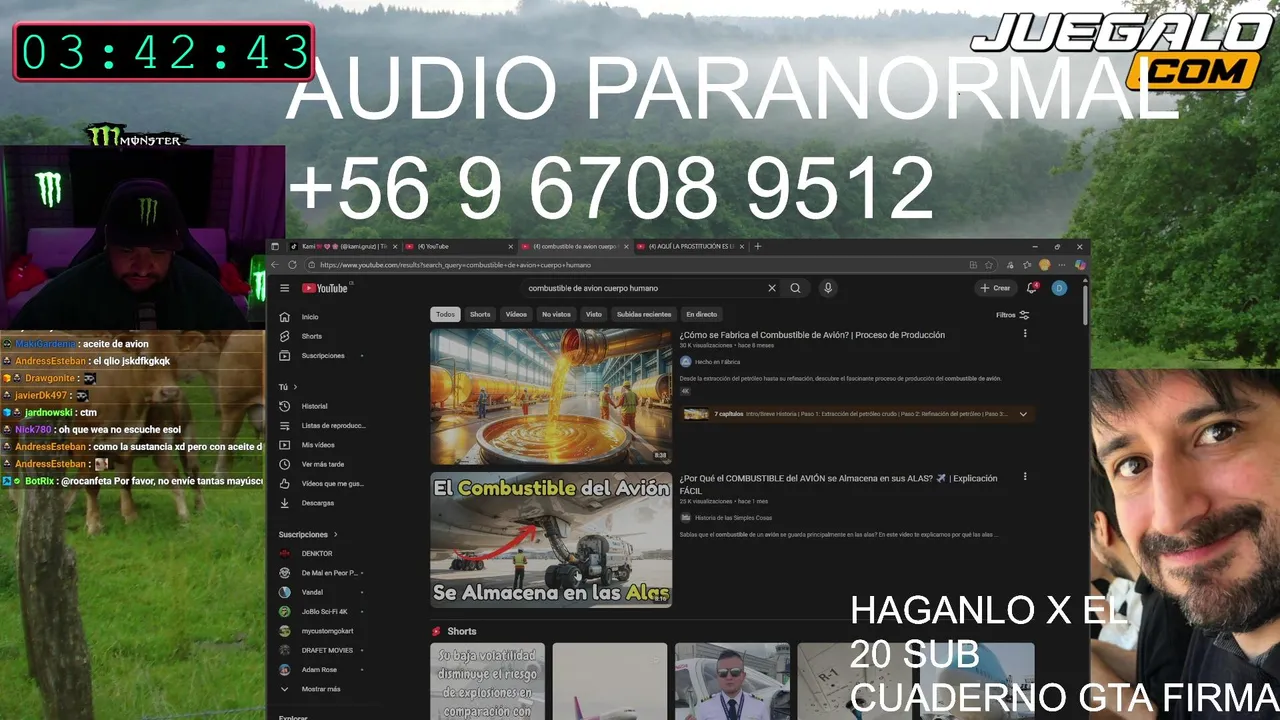Open Short about baja volatilidad
The width and height of the screenshot is (1280, 720).
coord(487,681)
